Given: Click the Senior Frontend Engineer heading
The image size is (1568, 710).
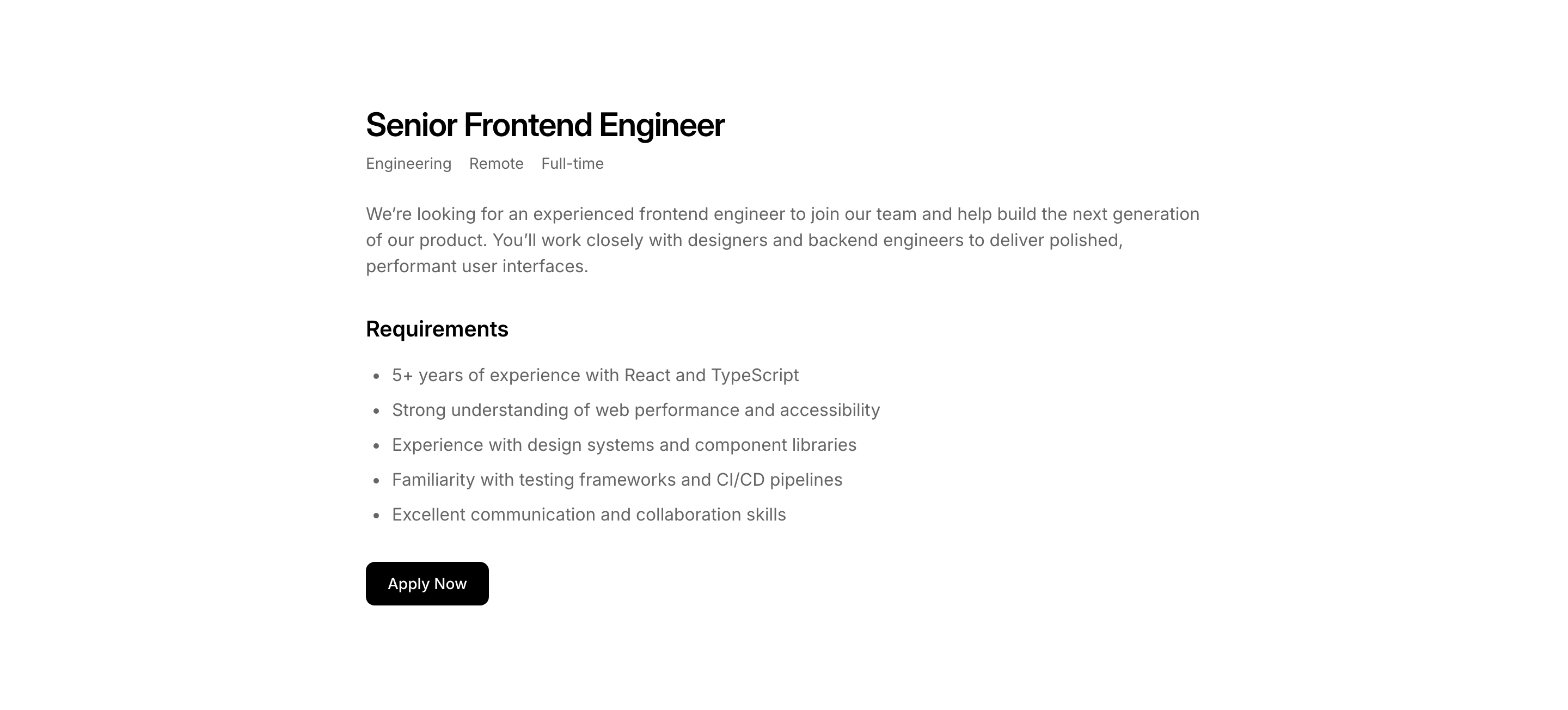Looking at the screenshot, I should click(545, 125).
